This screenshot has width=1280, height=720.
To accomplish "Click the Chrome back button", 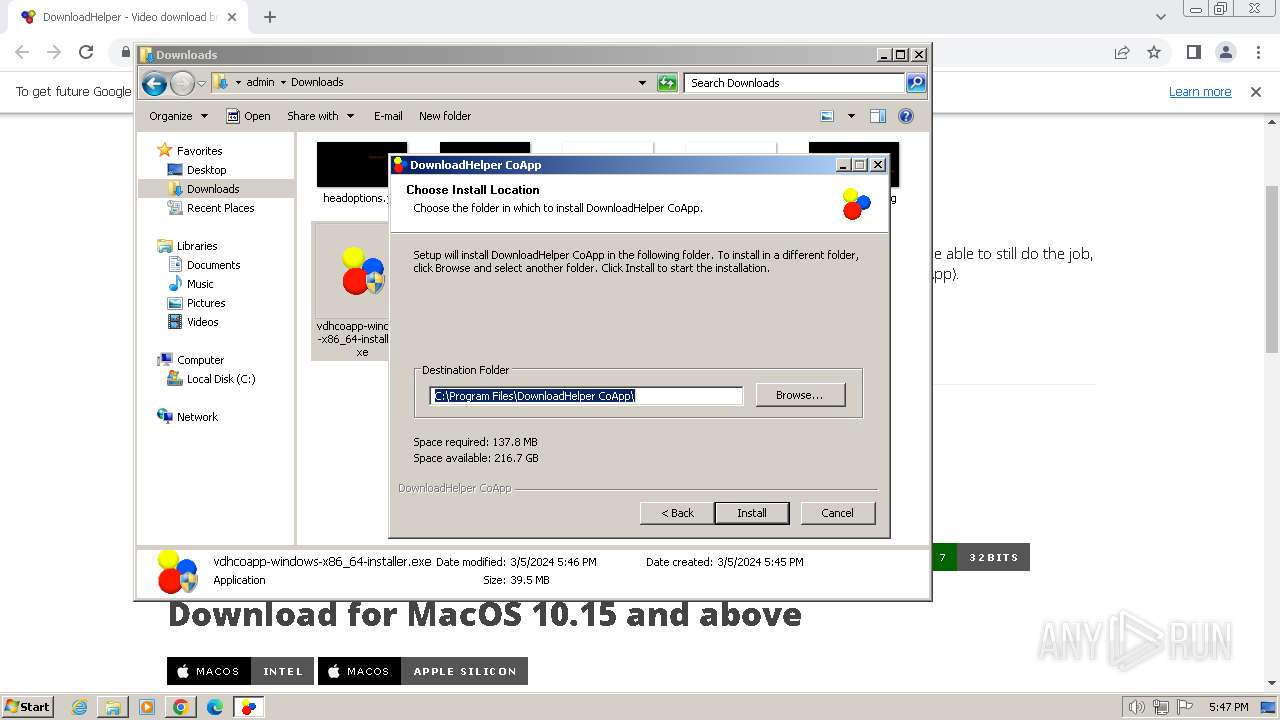I will [x=22, y=52].
